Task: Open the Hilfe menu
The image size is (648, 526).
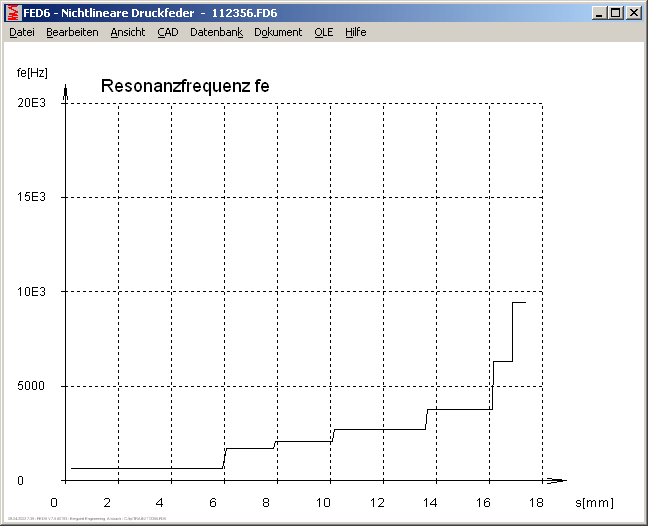Action: [356, 32]
